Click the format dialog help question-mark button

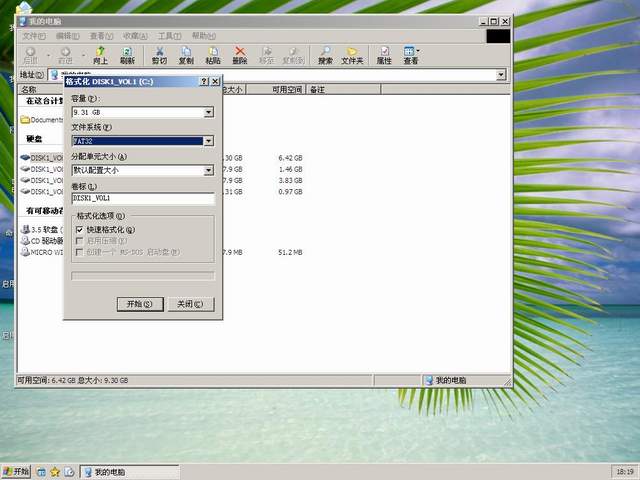click(x=205, y=81)
